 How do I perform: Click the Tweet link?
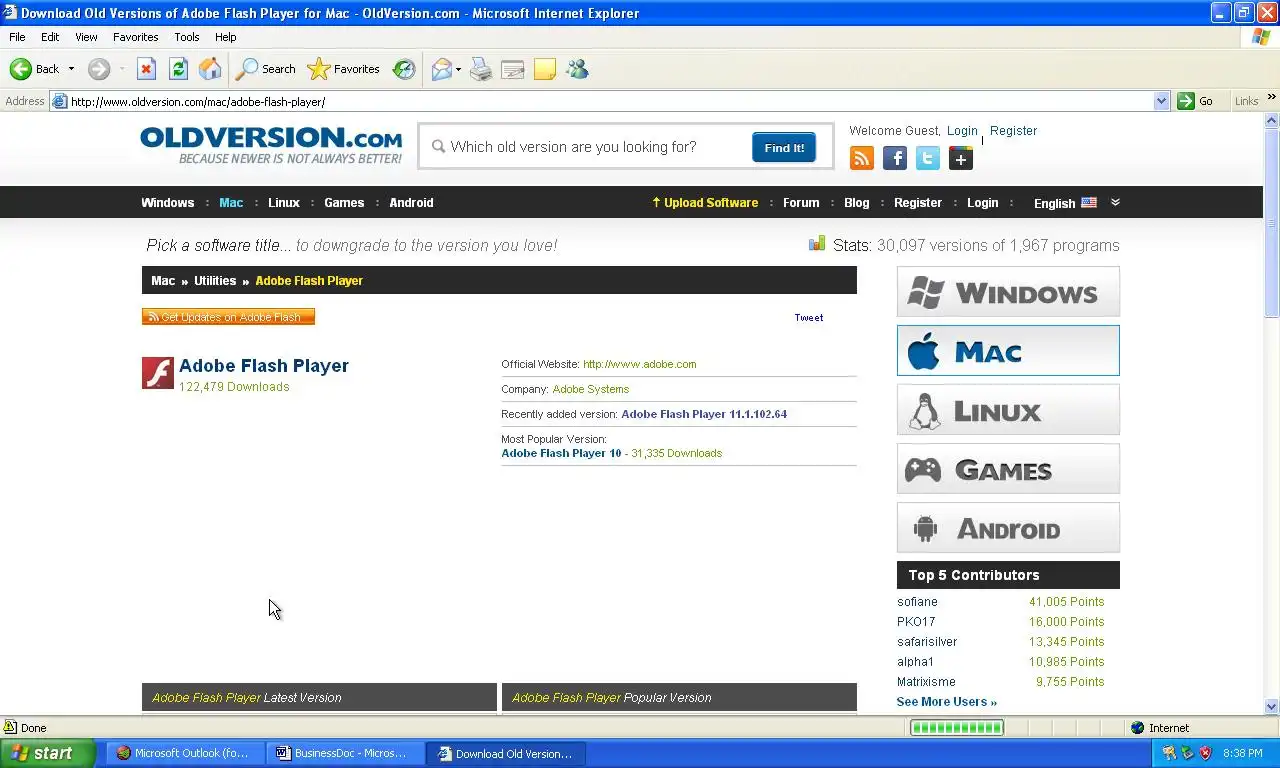click(809, 318)
